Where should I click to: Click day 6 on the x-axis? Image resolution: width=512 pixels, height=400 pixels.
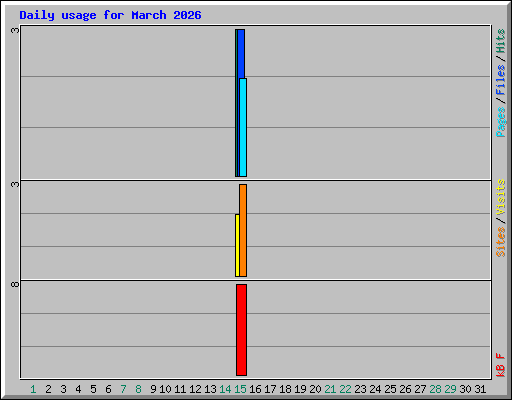tap(108, 389)
